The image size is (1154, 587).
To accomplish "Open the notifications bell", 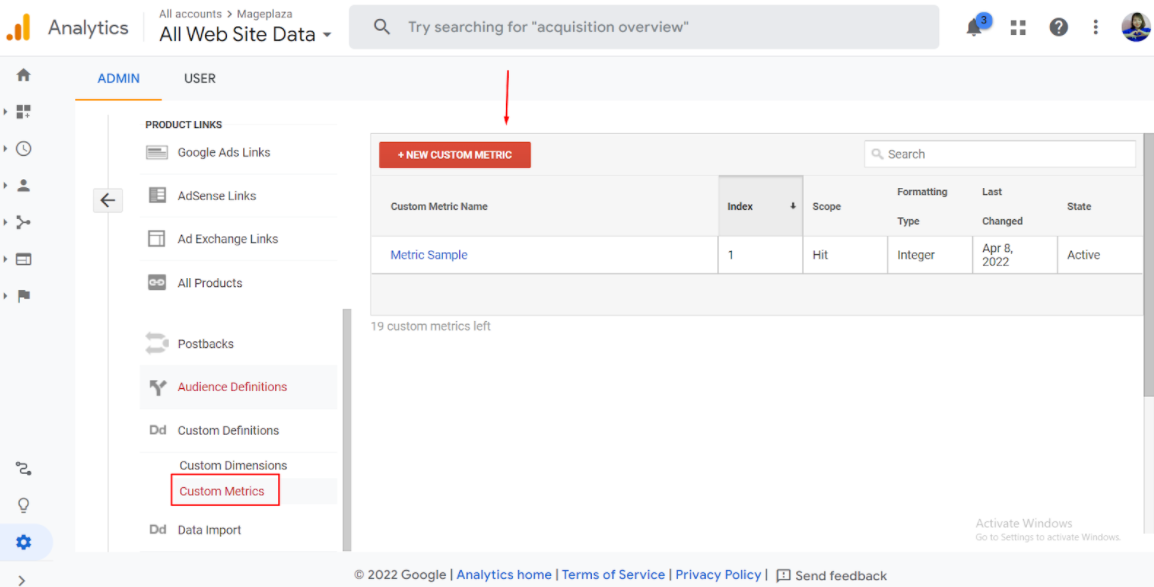I will coord(974,27).
